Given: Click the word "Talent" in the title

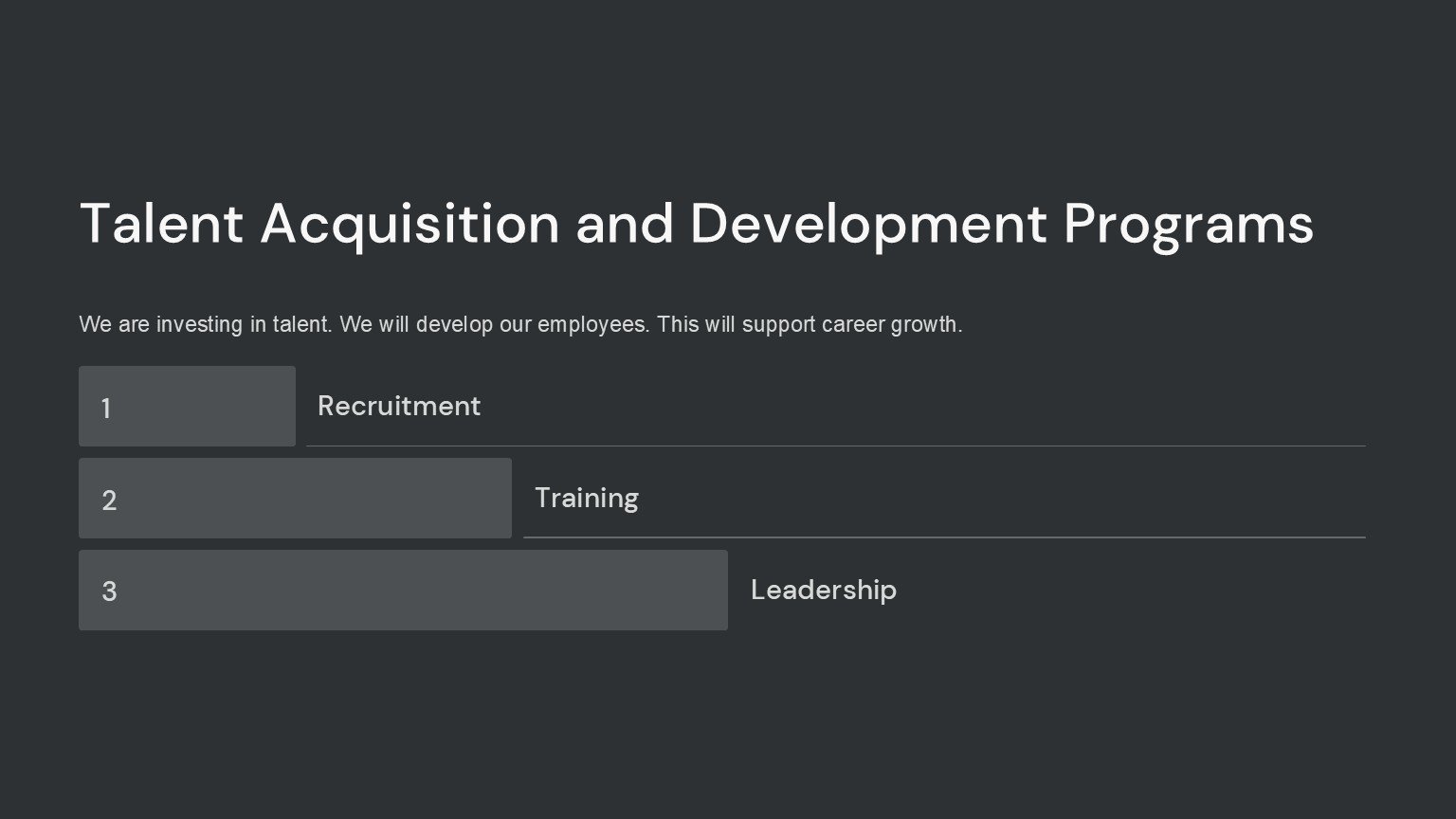Looking at the screenshot, I should click(161, 224).
